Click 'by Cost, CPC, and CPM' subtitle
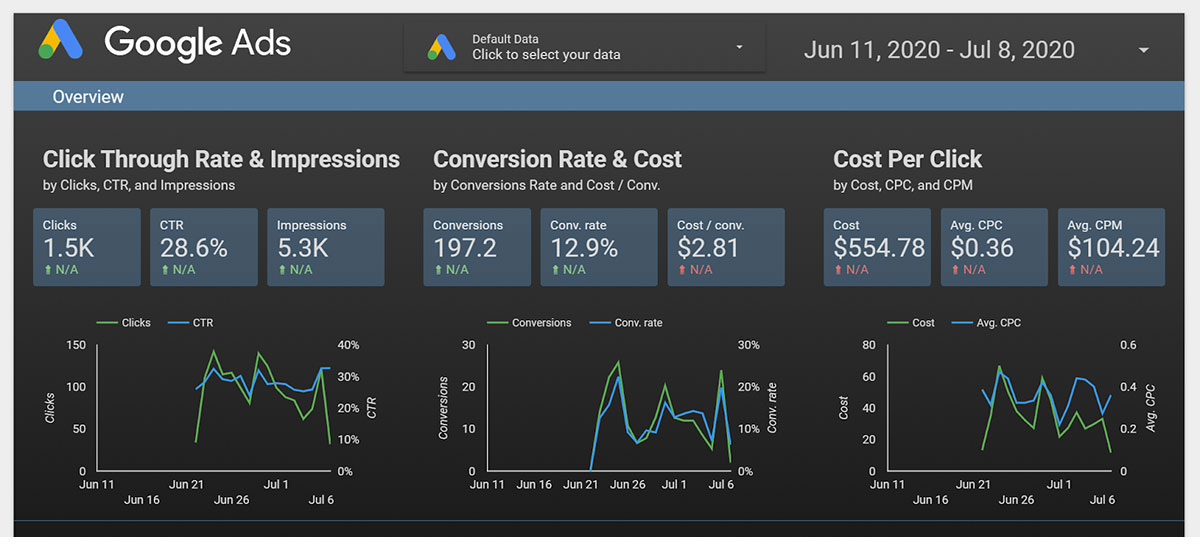Viewport: 1200px width, 549px height. pos(903,185)
